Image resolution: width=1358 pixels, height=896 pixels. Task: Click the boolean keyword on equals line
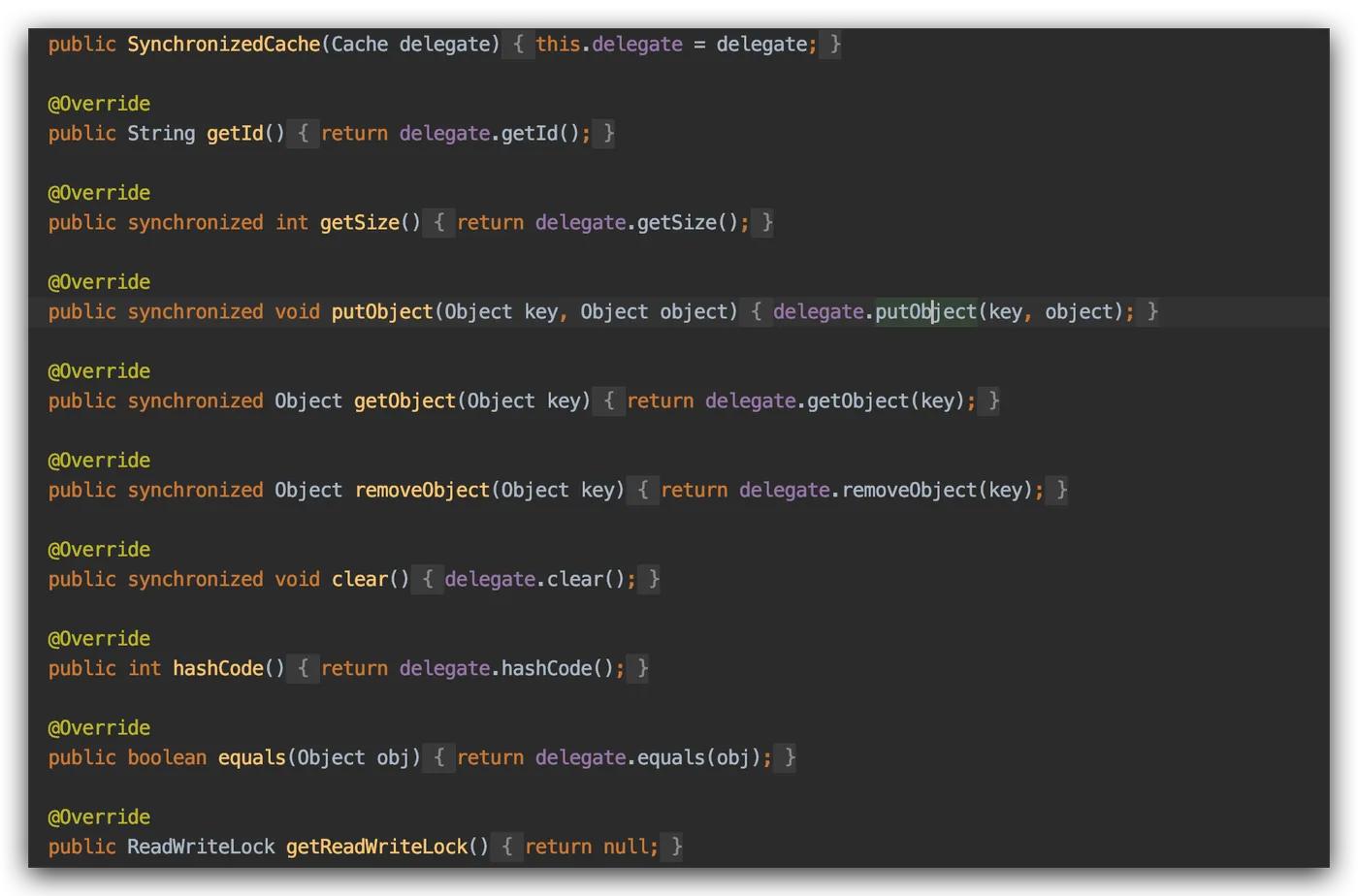(x=167, y=758)
